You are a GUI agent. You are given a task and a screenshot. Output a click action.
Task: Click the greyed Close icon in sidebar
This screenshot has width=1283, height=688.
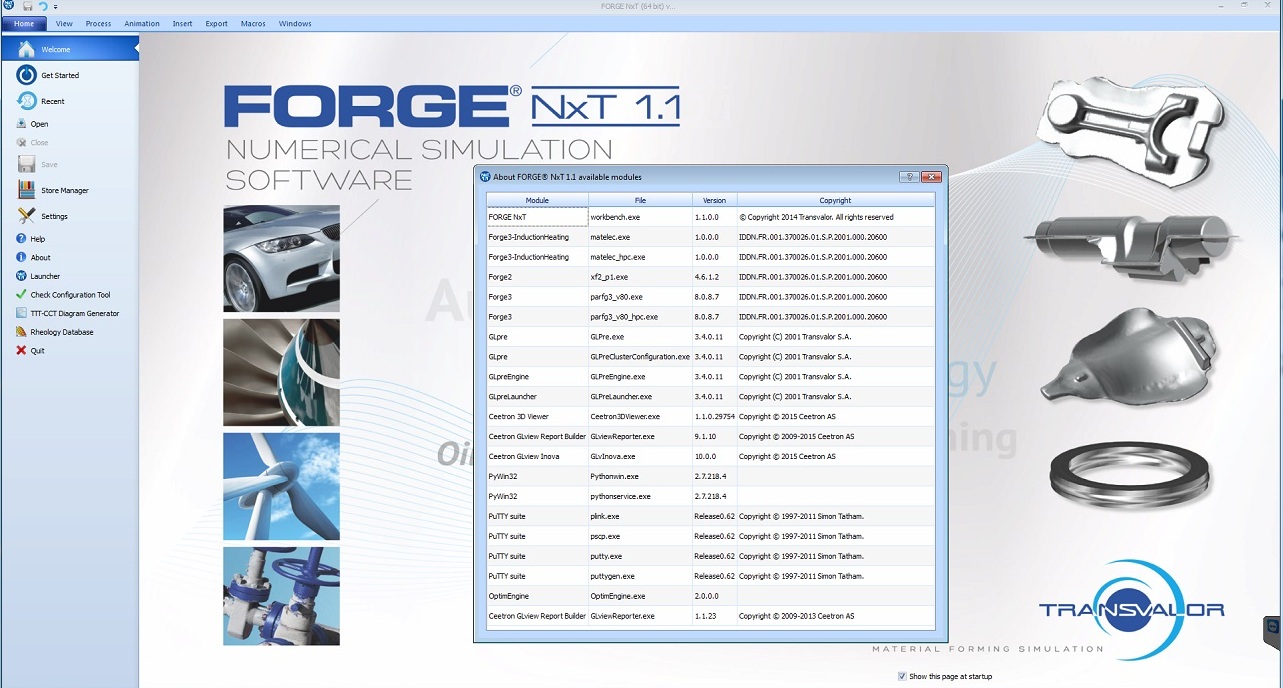[x=21, y=143]
